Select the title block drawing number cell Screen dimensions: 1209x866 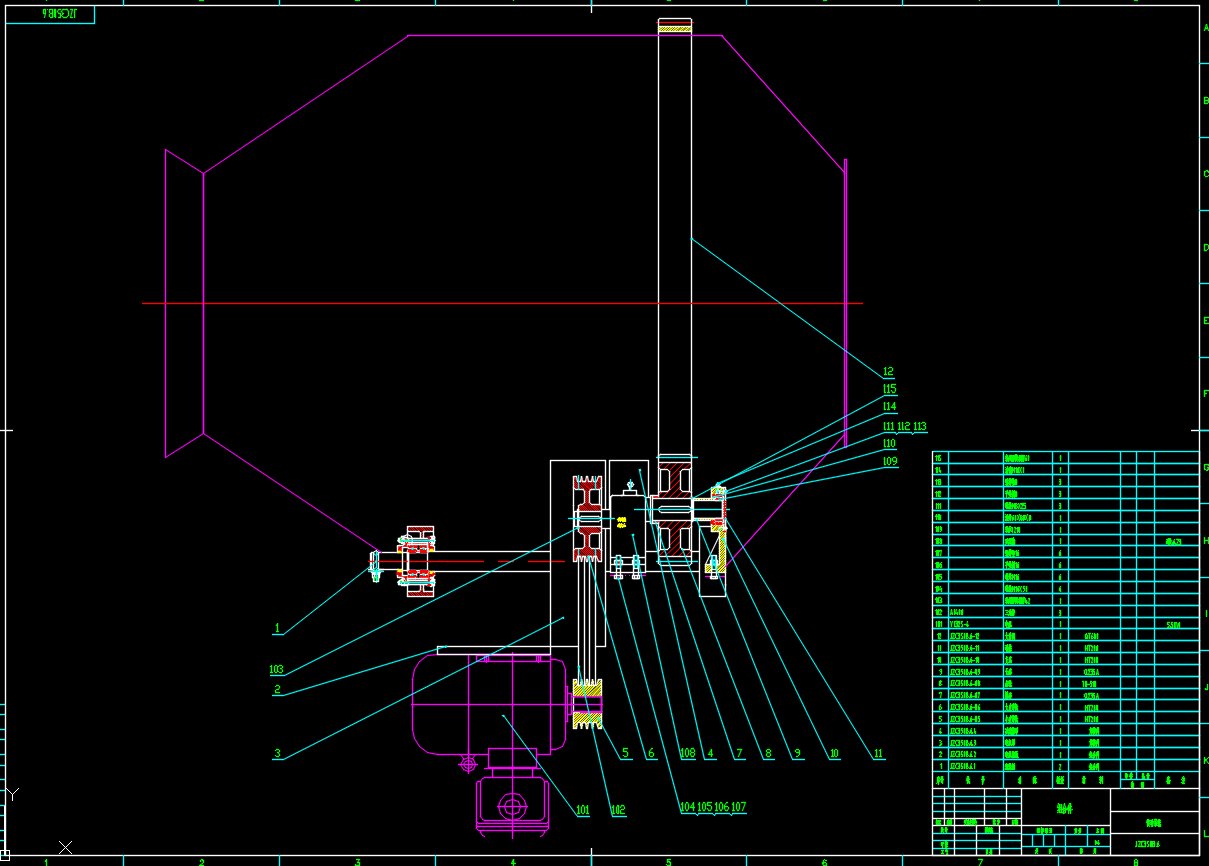[x=1154, y=843]
